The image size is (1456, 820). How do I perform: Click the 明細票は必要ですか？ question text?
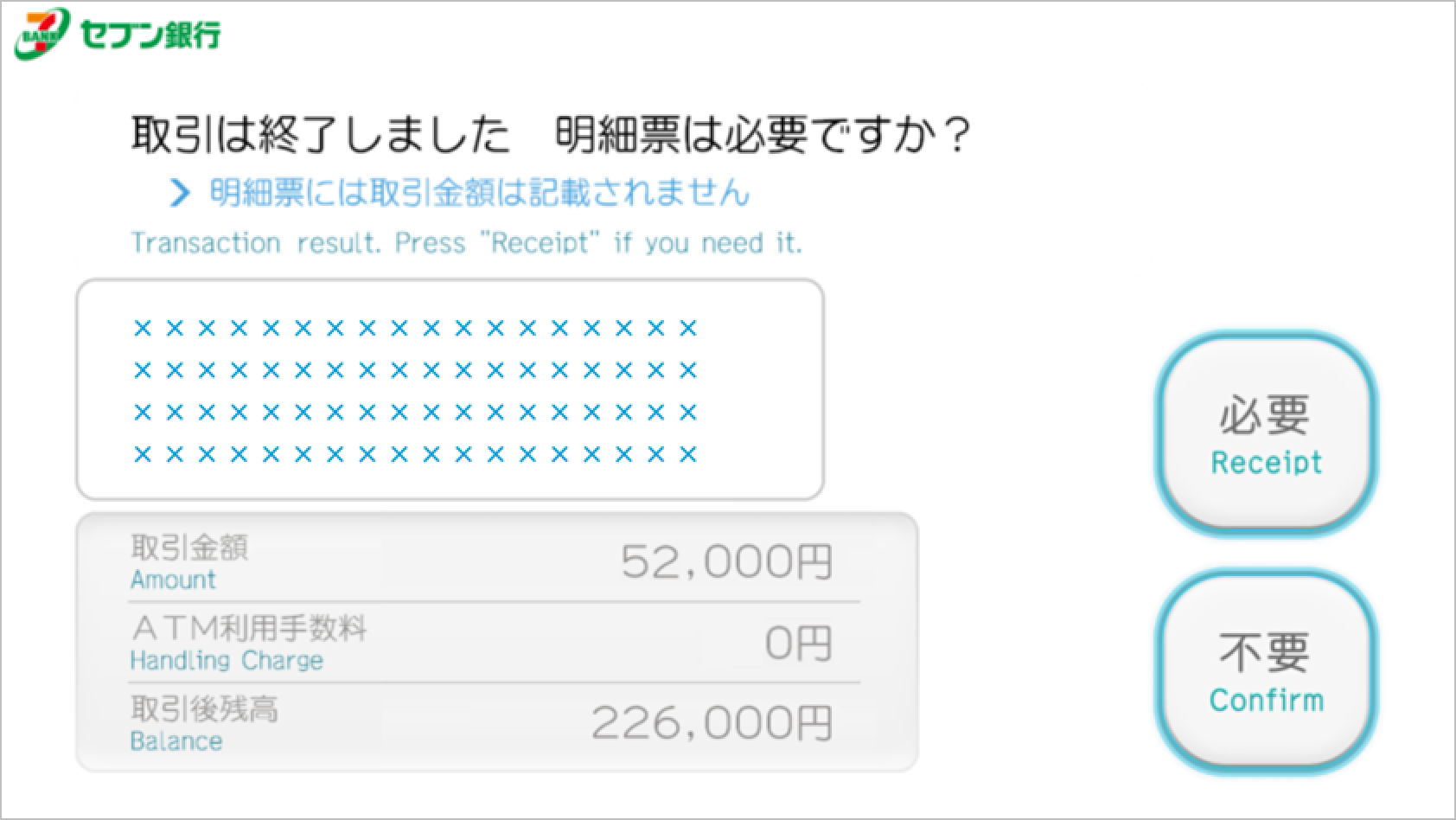click(763, 135)
